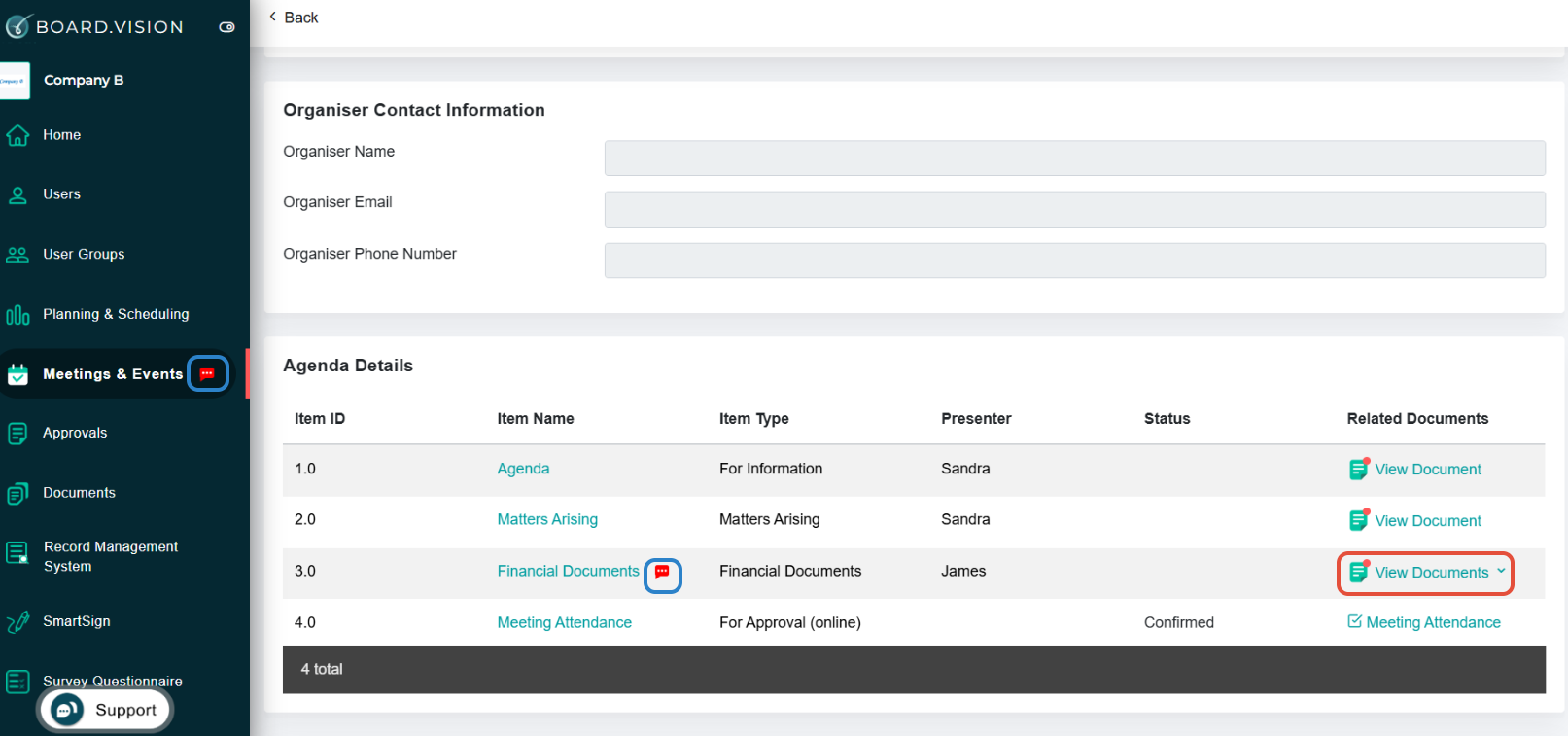The width and height of the screenshot is (1568, 736).
Task: Click the Status column header
Action: (x=1167, y=418)
